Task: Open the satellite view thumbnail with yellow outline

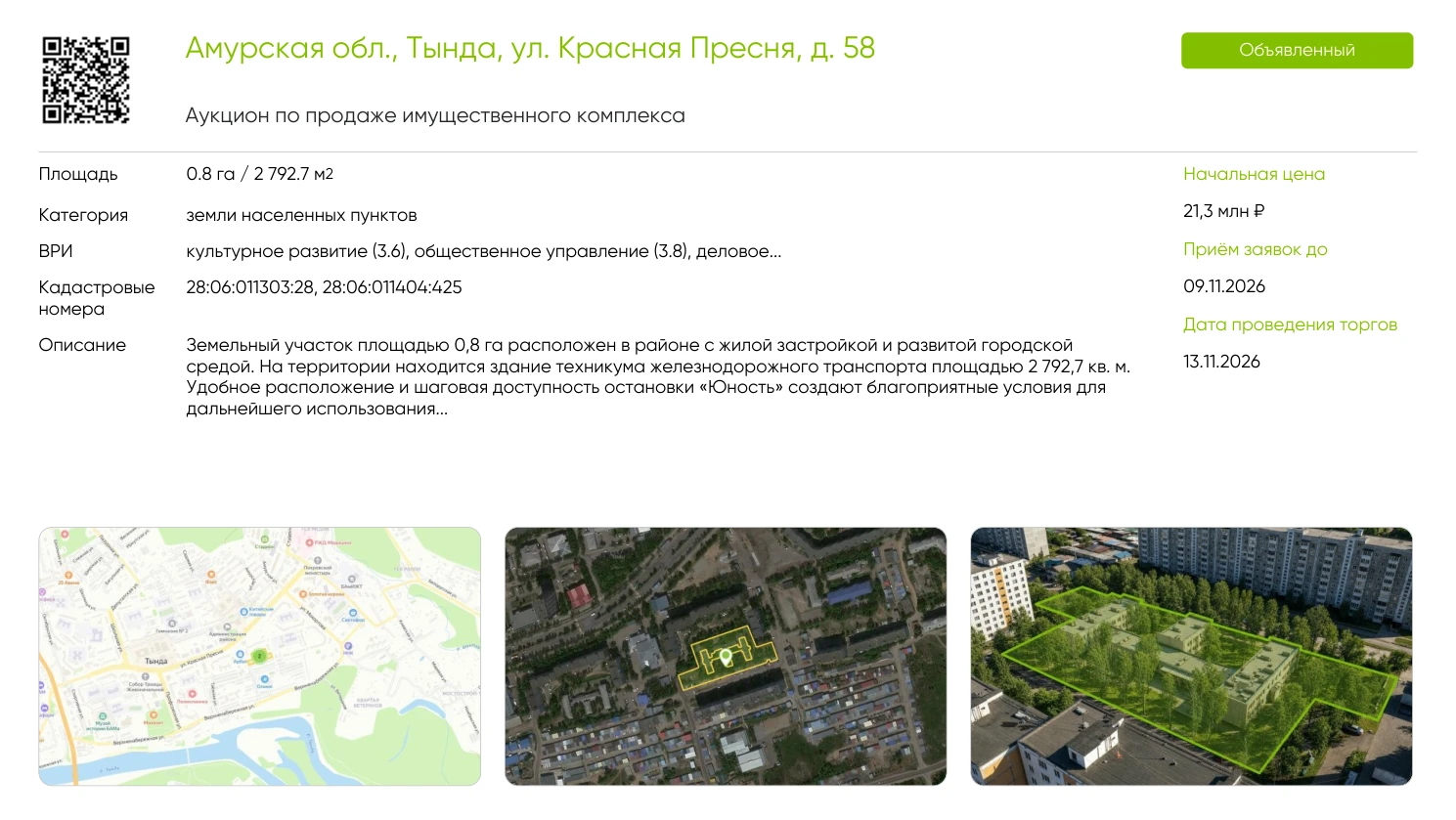Action: point(726,656)
